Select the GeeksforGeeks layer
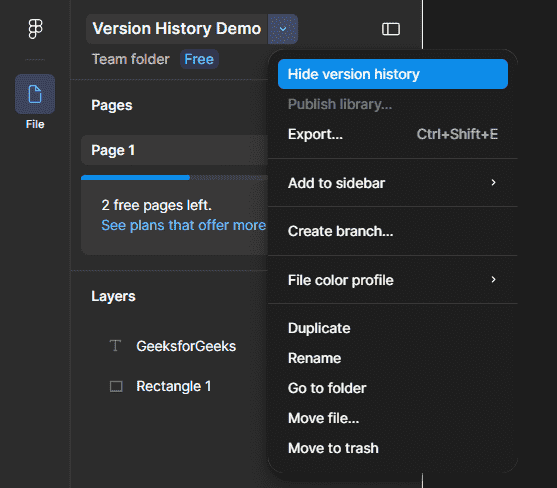Image resolution: width=557 pixels, height=488 pixels. click(186, 346)
